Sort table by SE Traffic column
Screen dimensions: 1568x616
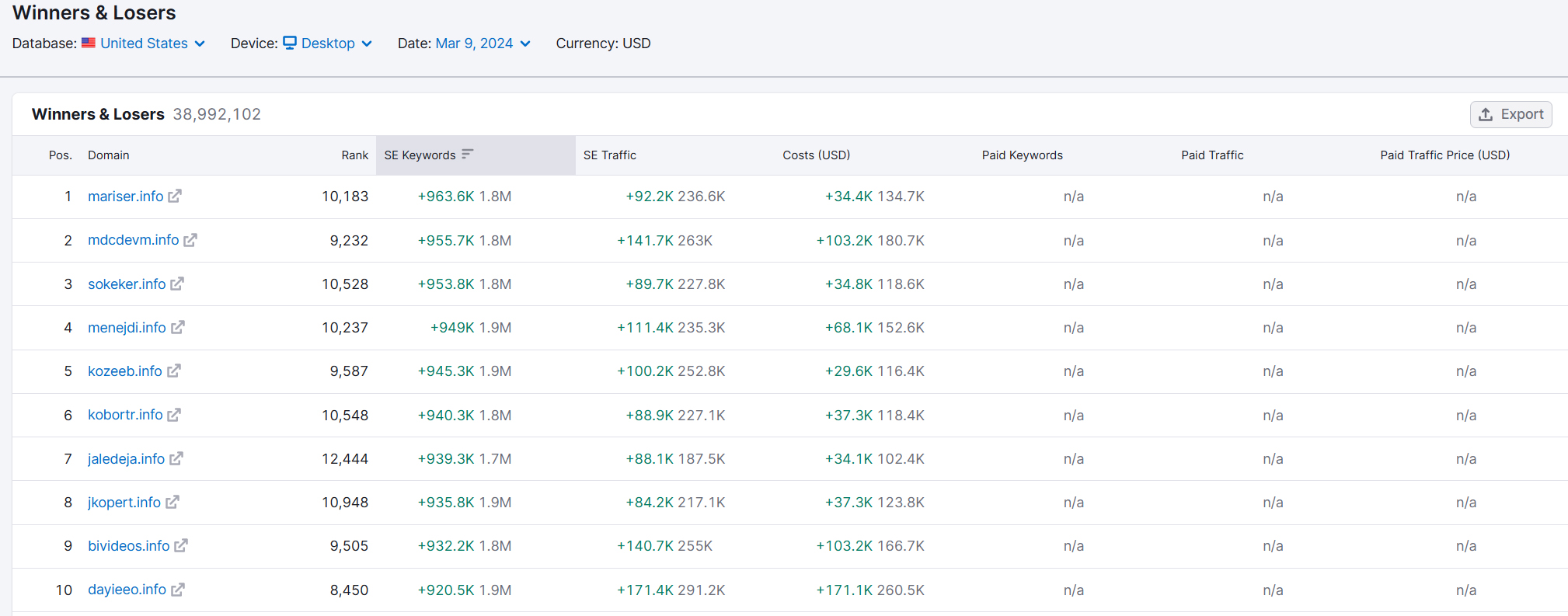click(x=610, y=155)
